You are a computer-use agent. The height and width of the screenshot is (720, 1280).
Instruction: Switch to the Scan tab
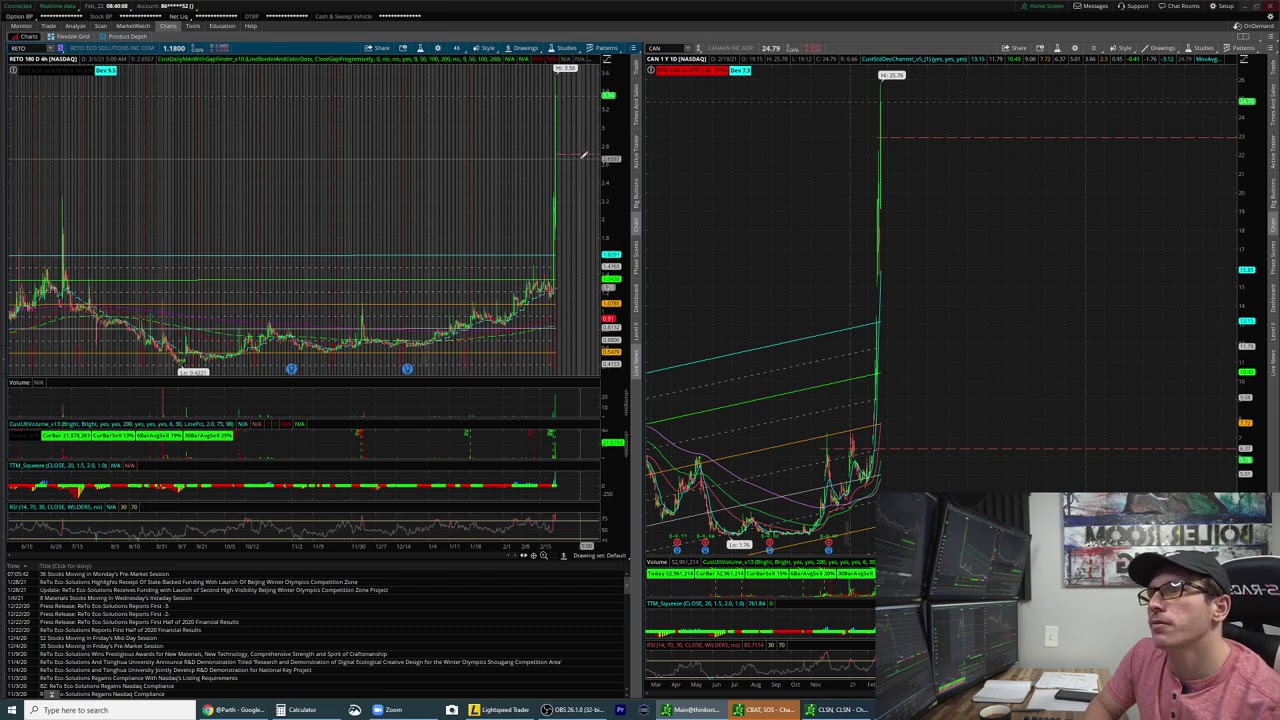[x=100, y=26]
